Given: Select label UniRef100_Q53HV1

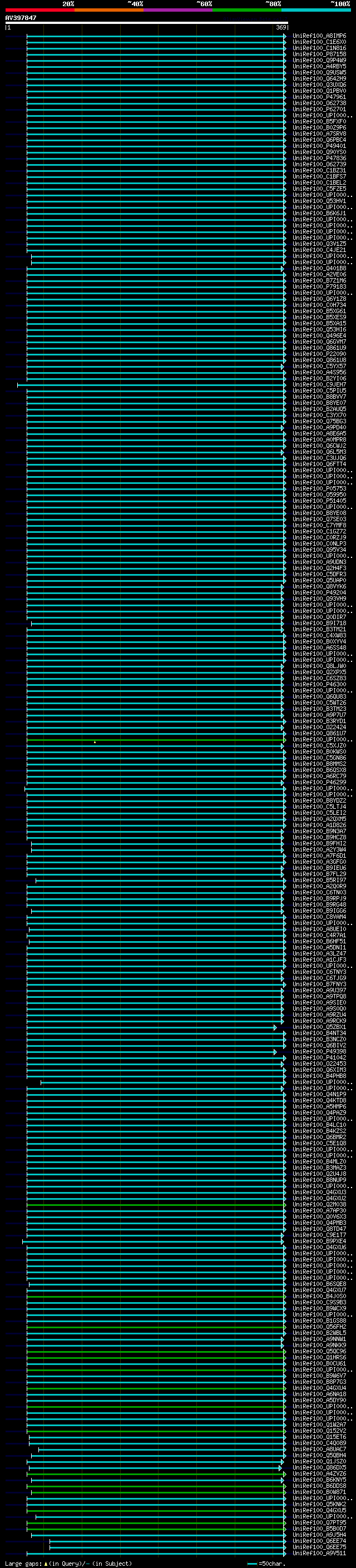Looking at the screenshot, I should coord(319,201).
